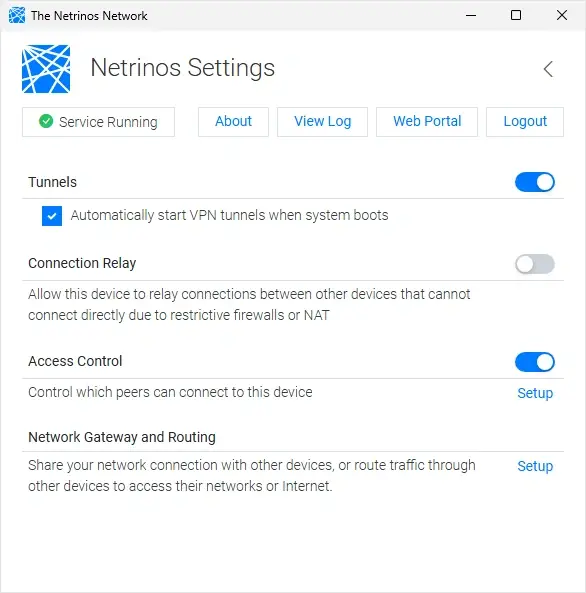Click the Service Running status button
586x593 pixels.
98,122
